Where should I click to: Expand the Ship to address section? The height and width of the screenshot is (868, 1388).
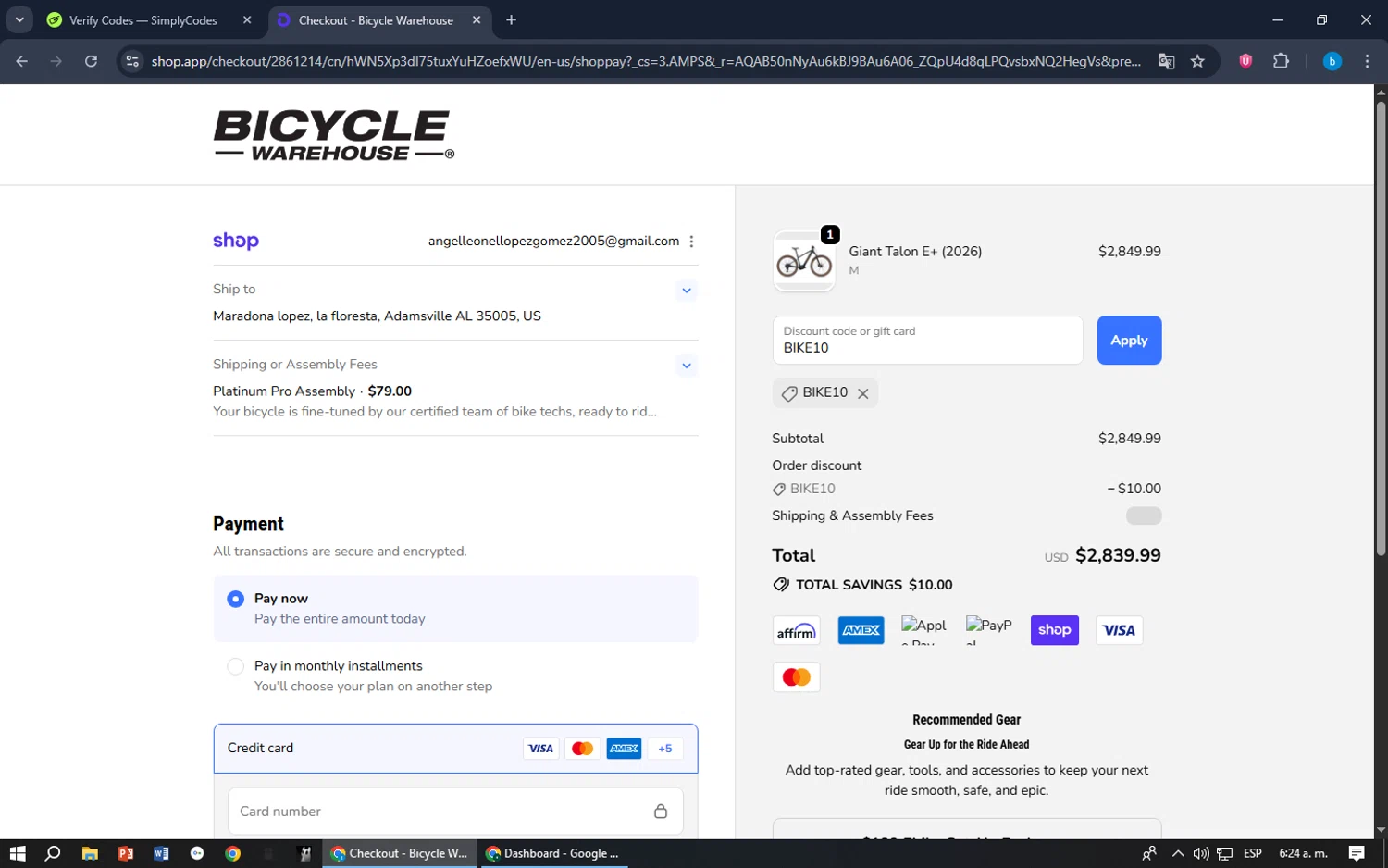687,291
